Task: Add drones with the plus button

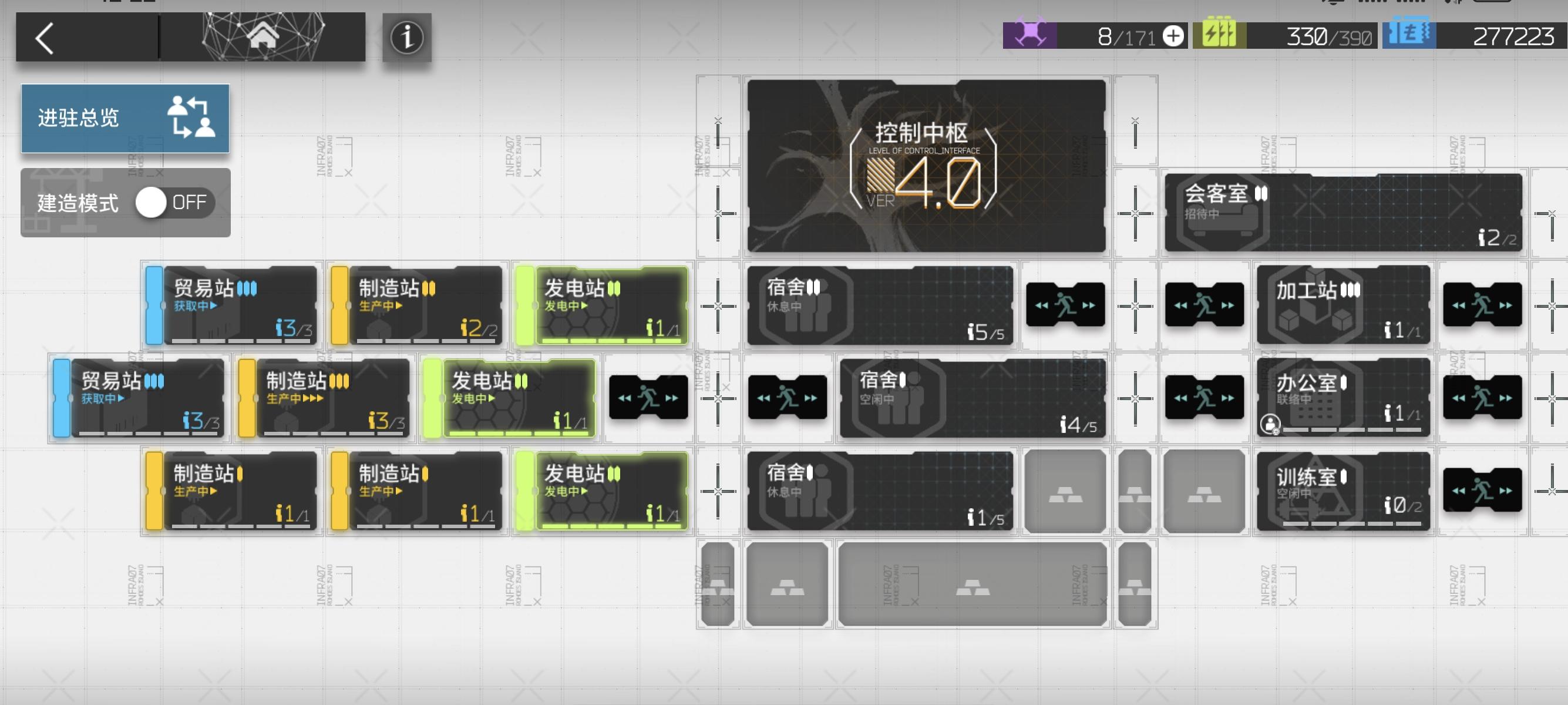Action: click(1173, 36)
